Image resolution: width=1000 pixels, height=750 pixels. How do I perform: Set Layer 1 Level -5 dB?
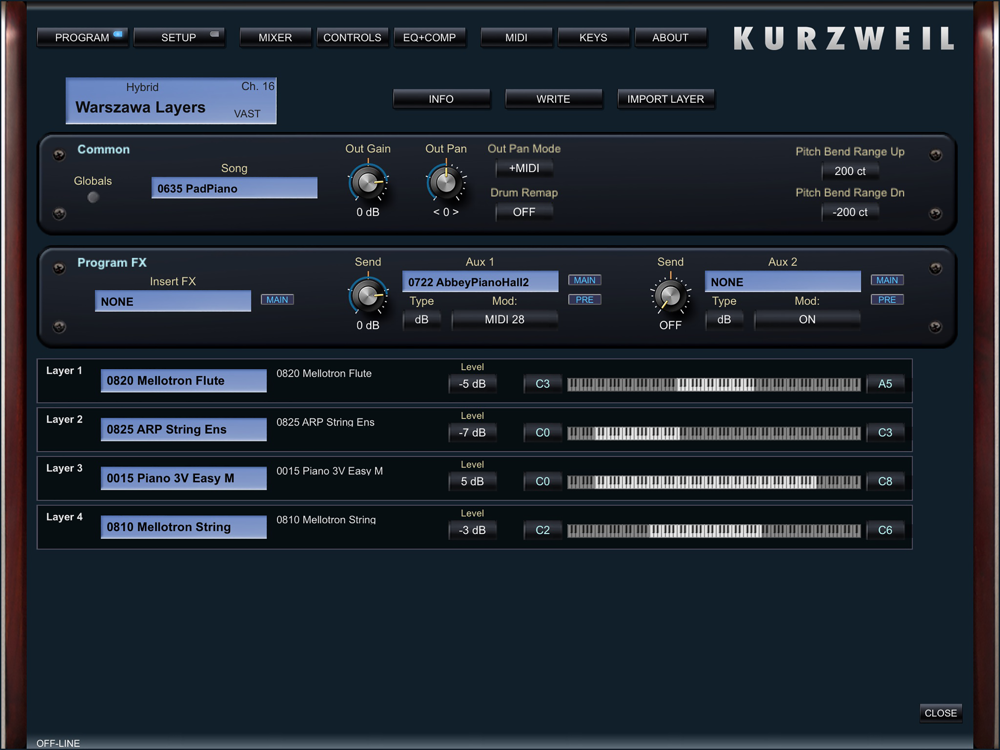[473, 384]
